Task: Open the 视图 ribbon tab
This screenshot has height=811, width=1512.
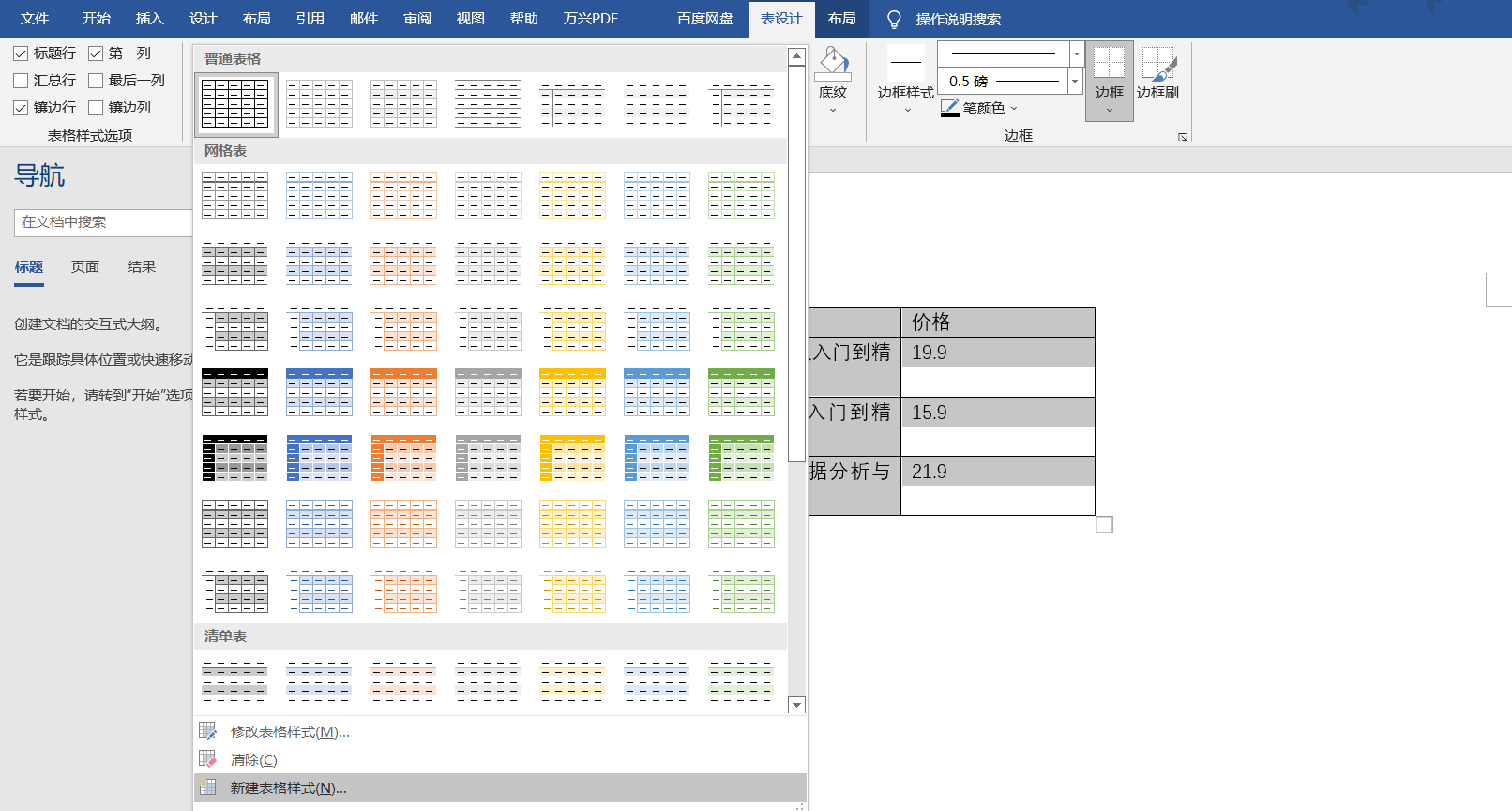Action: coord(470,19)
